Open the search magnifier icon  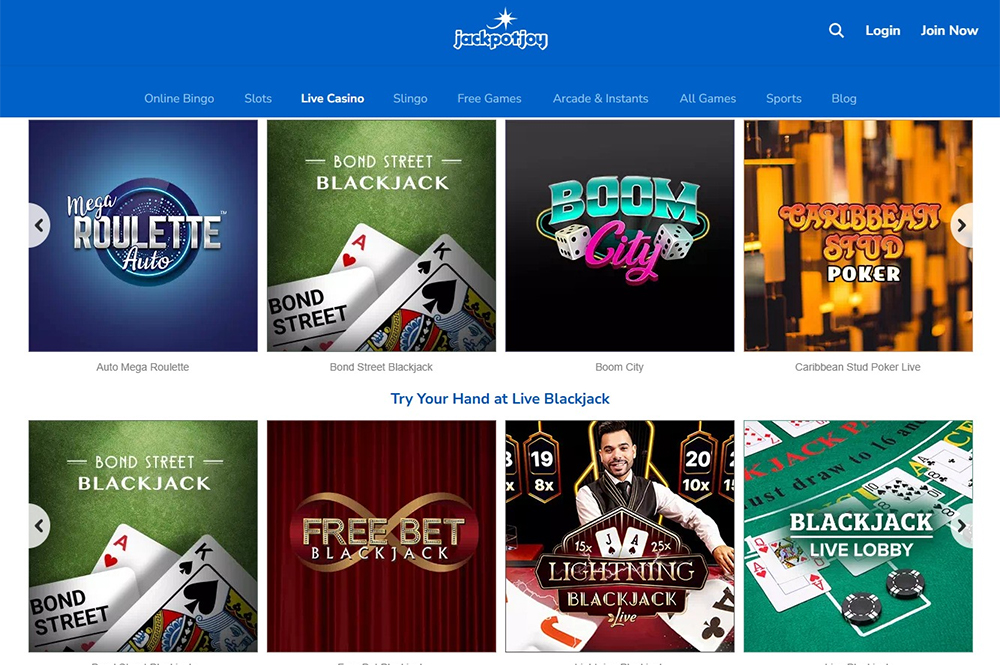click(x=836, y=31)
